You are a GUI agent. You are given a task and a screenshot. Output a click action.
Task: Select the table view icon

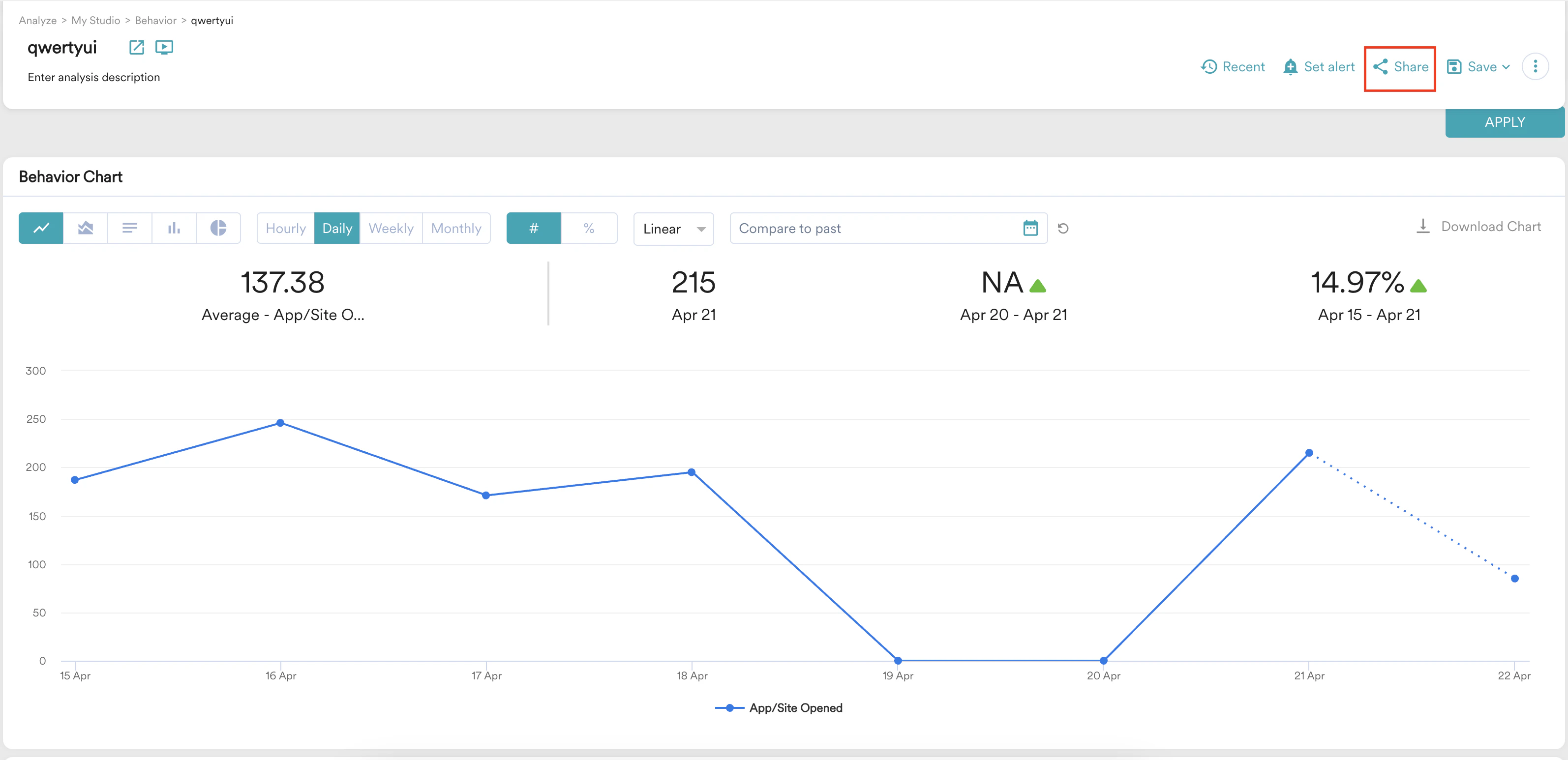pos(130,228)
